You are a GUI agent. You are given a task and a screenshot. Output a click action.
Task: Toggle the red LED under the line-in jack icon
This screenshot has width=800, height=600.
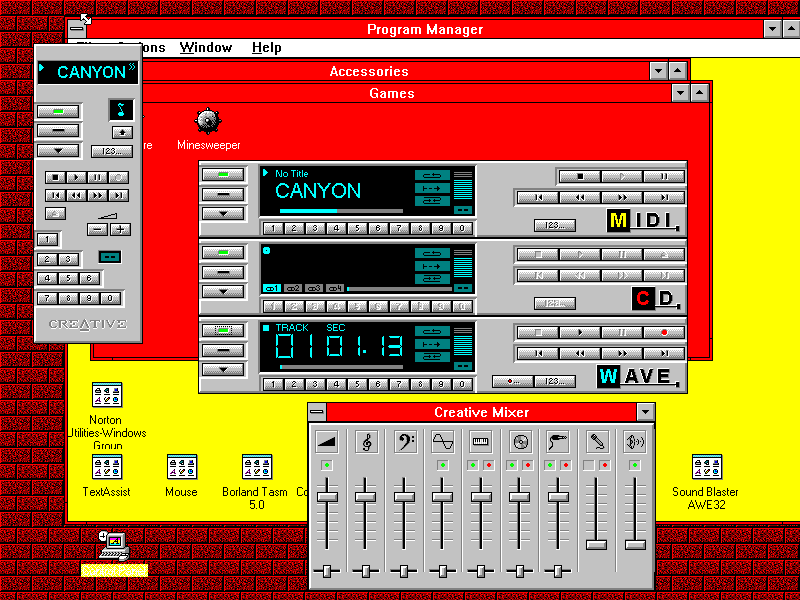tap(565, 465)
